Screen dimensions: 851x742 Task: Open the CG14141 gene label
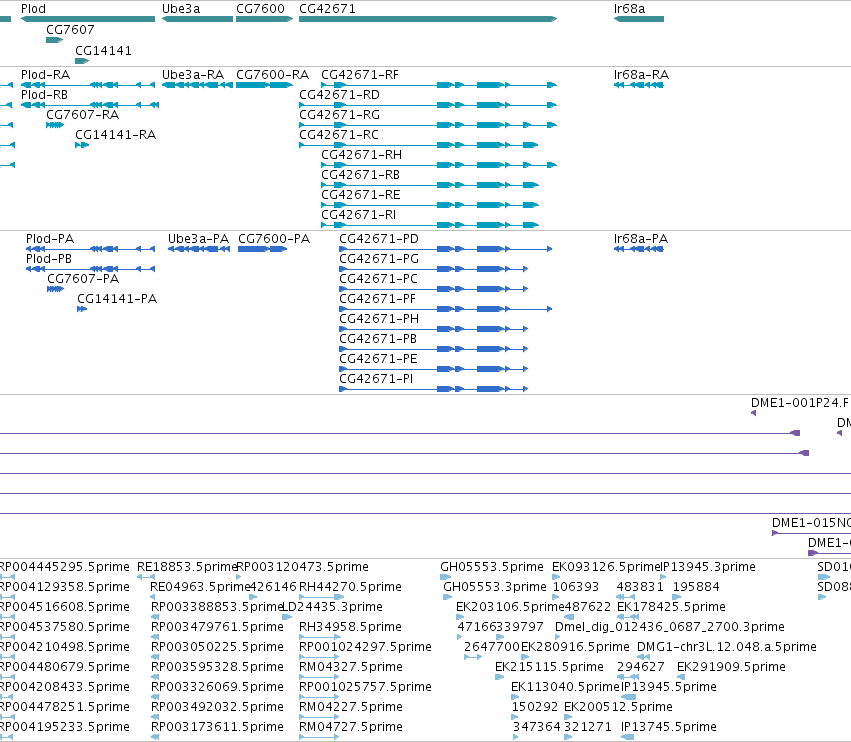point(103,50)
